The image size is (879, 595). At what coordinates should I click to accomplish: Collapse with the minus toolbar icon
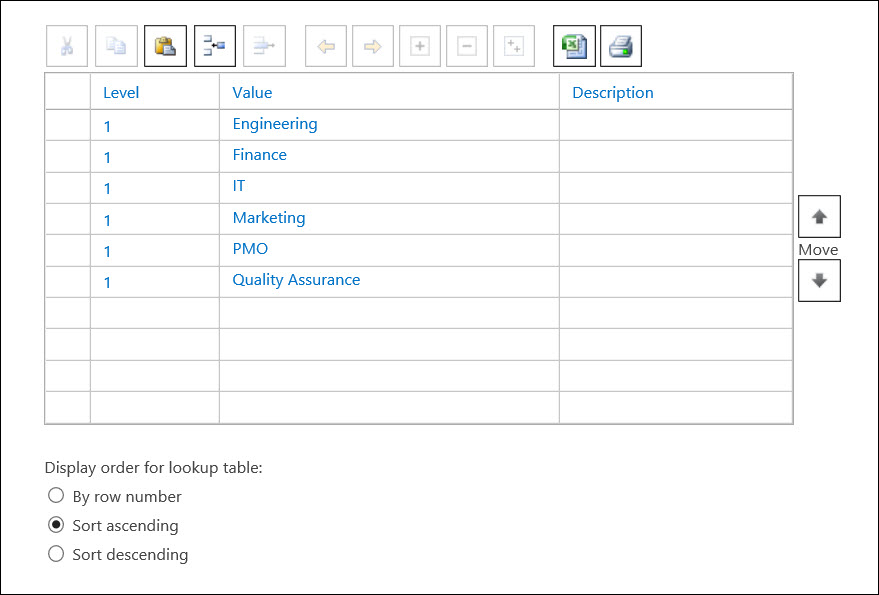pos(467,46)
